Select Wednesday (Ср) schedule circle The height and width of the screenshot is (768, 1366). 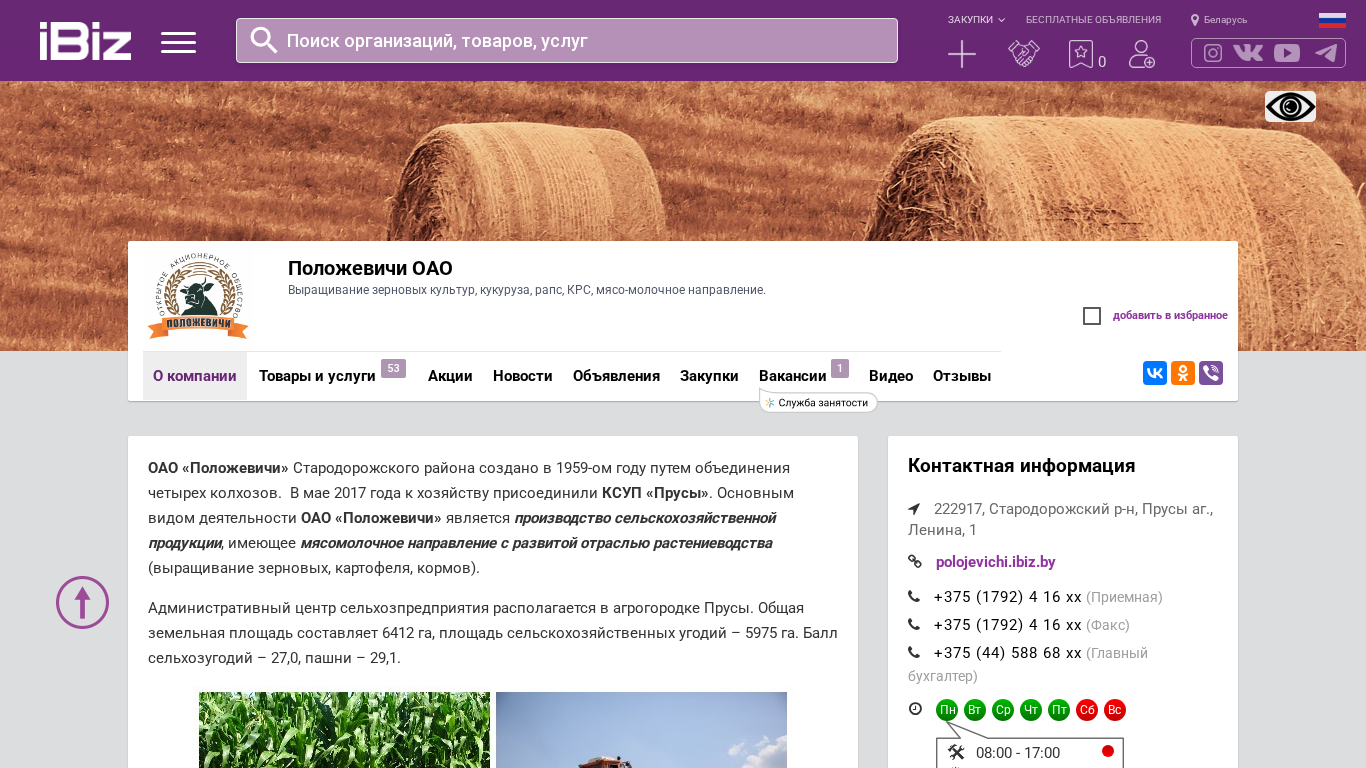click(1003, 710)
